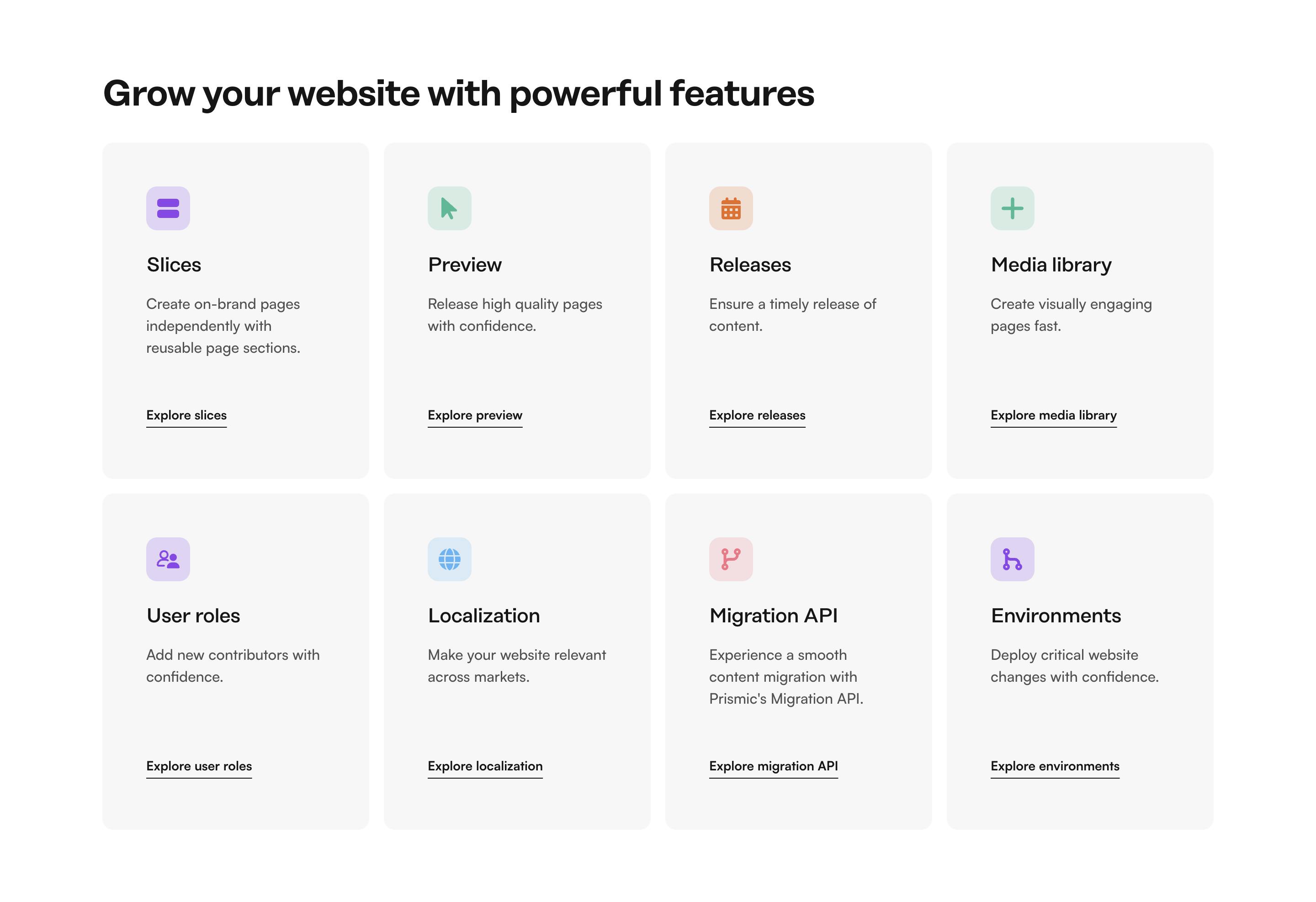Open the Explore preview link
Image resolution: width=1316 pixels, height=902 pixels.
click(x=474, y=415)
